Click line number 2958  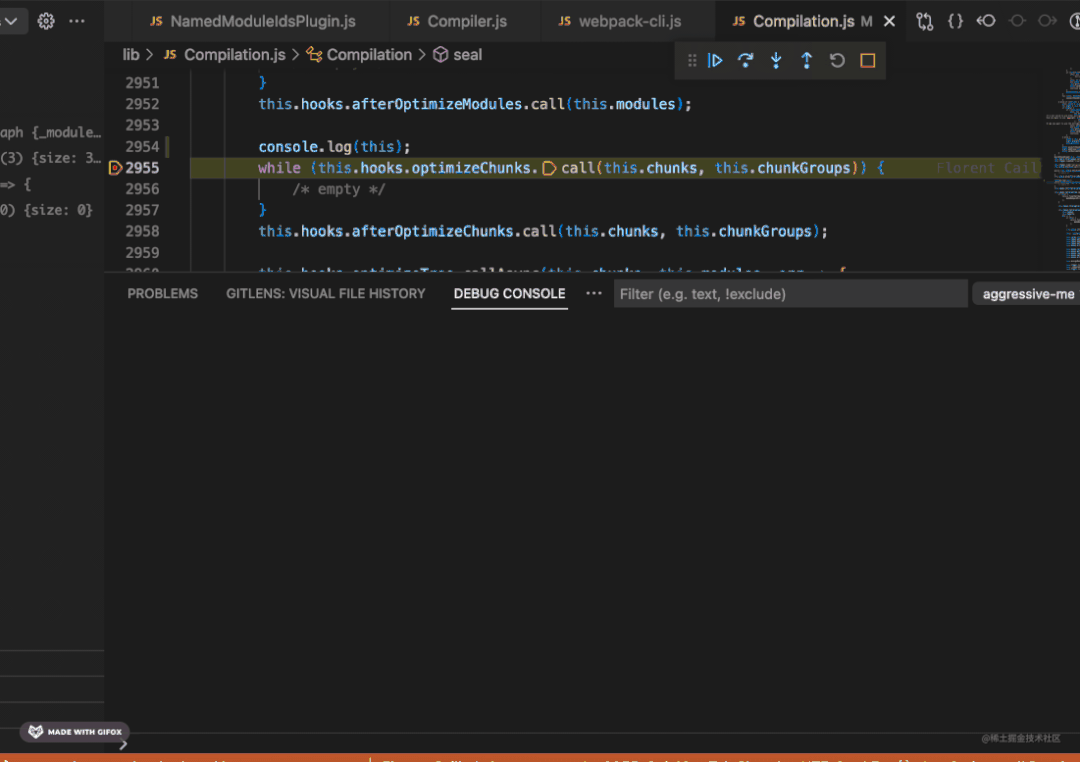click(x=142, y=231)
